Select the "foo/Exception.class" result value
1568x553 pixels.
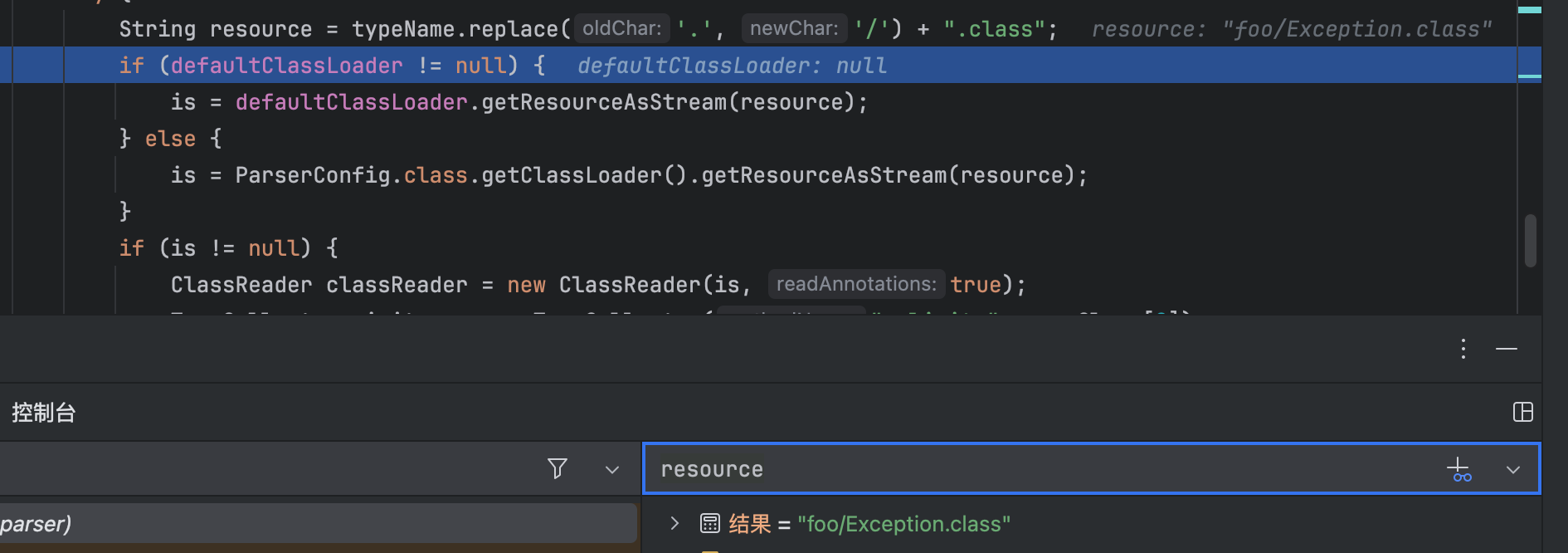(x=903, y=524)
